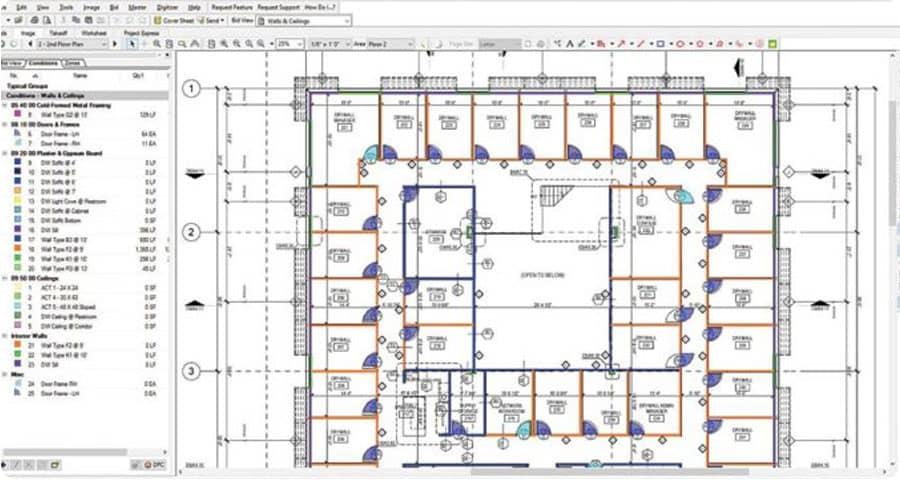The width and height of the screenshot is (900, 480).
Task: Open the 1/8" scale dropdown
Action: point(329,44)
